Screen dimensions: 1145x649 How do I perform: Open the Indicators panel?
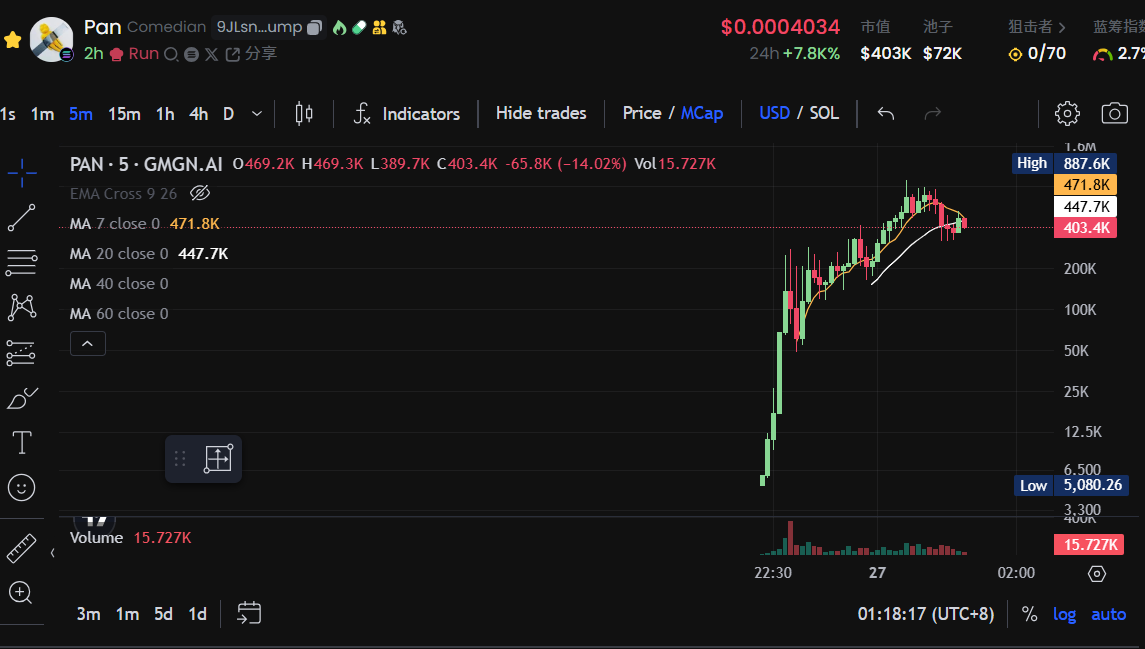407,113
